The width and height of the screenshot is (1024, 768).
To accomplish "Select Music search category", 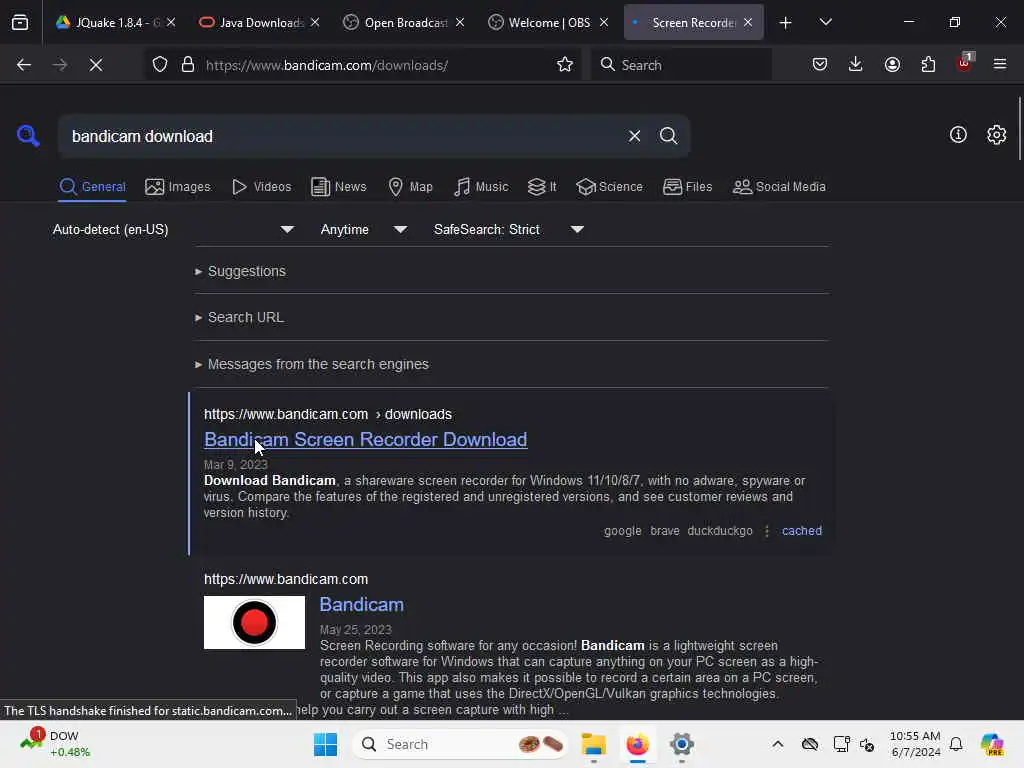I will (481, 187).
